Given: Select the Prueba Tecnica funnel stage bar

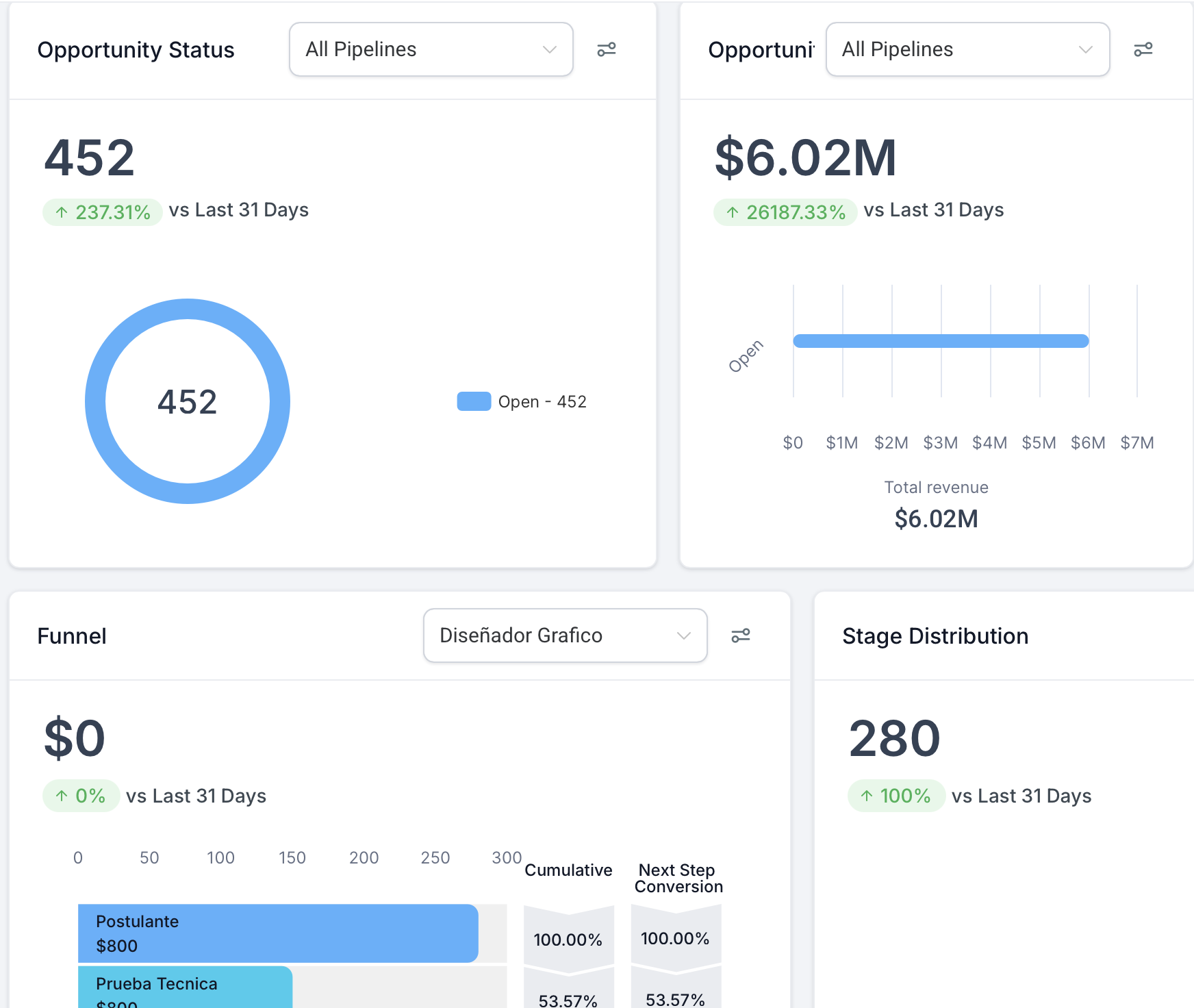Looking at the screenshot, I should pyautogui.click(x=185, y=987).
